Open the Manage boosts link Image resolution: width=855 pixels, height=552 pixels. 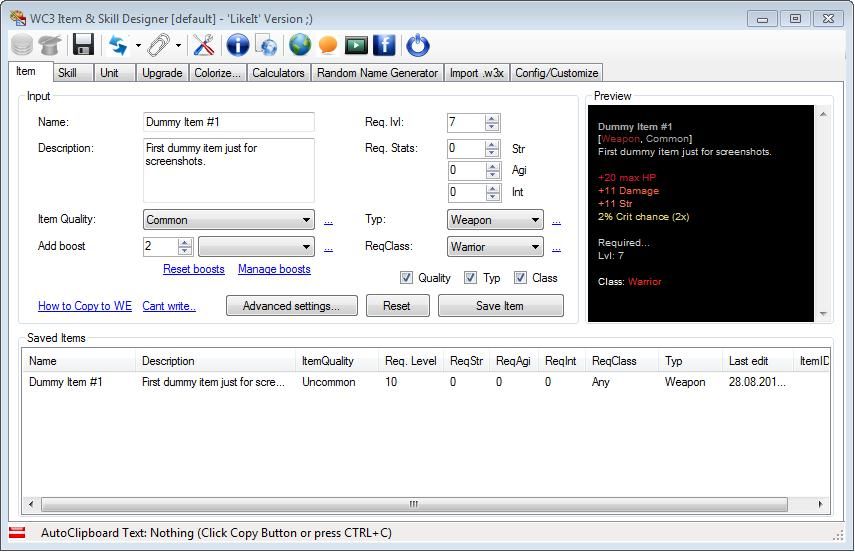pyautogui.click(x=274, y=269)
